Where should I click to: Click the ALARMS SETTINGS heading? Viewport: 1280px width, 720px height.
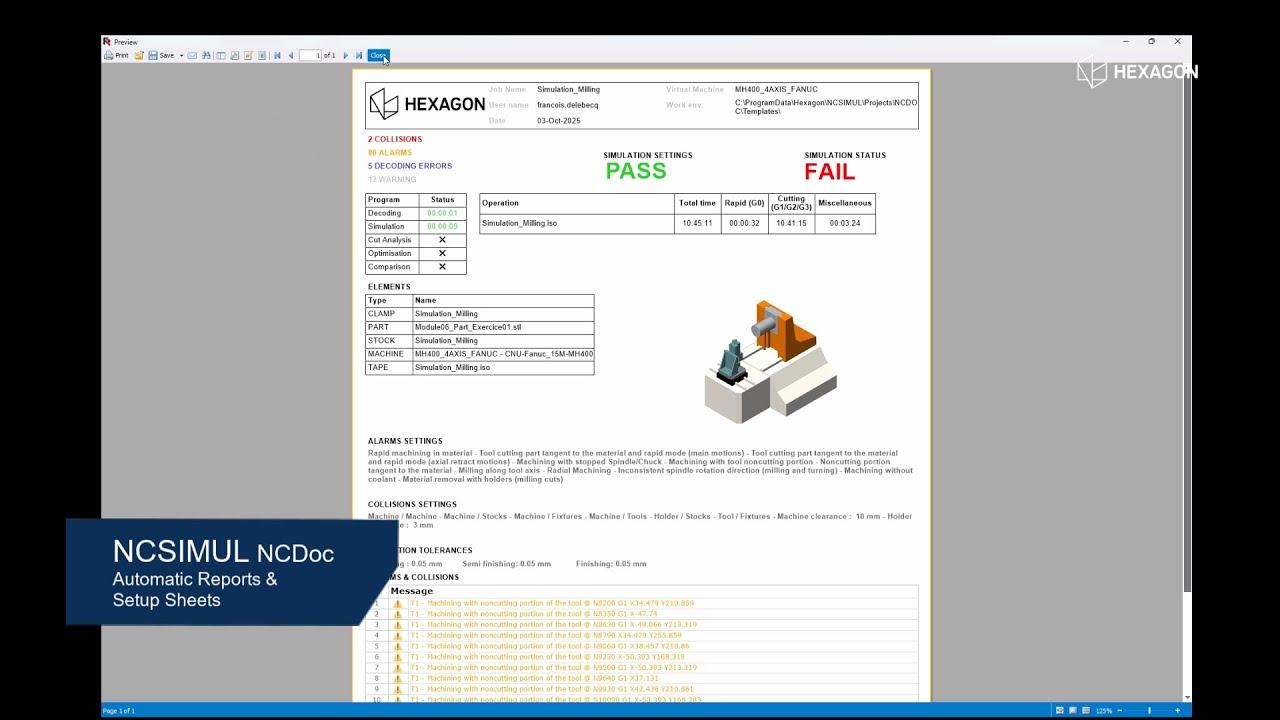(405, 441)
